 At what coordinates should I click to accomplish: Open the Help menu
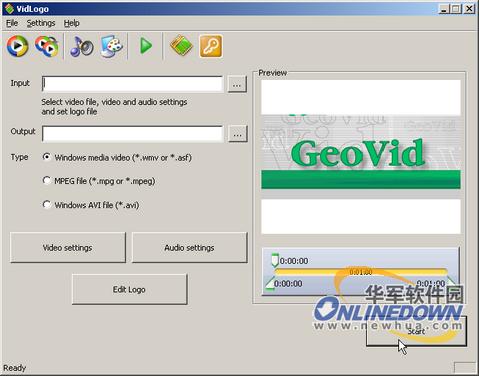tap(71, 23)
